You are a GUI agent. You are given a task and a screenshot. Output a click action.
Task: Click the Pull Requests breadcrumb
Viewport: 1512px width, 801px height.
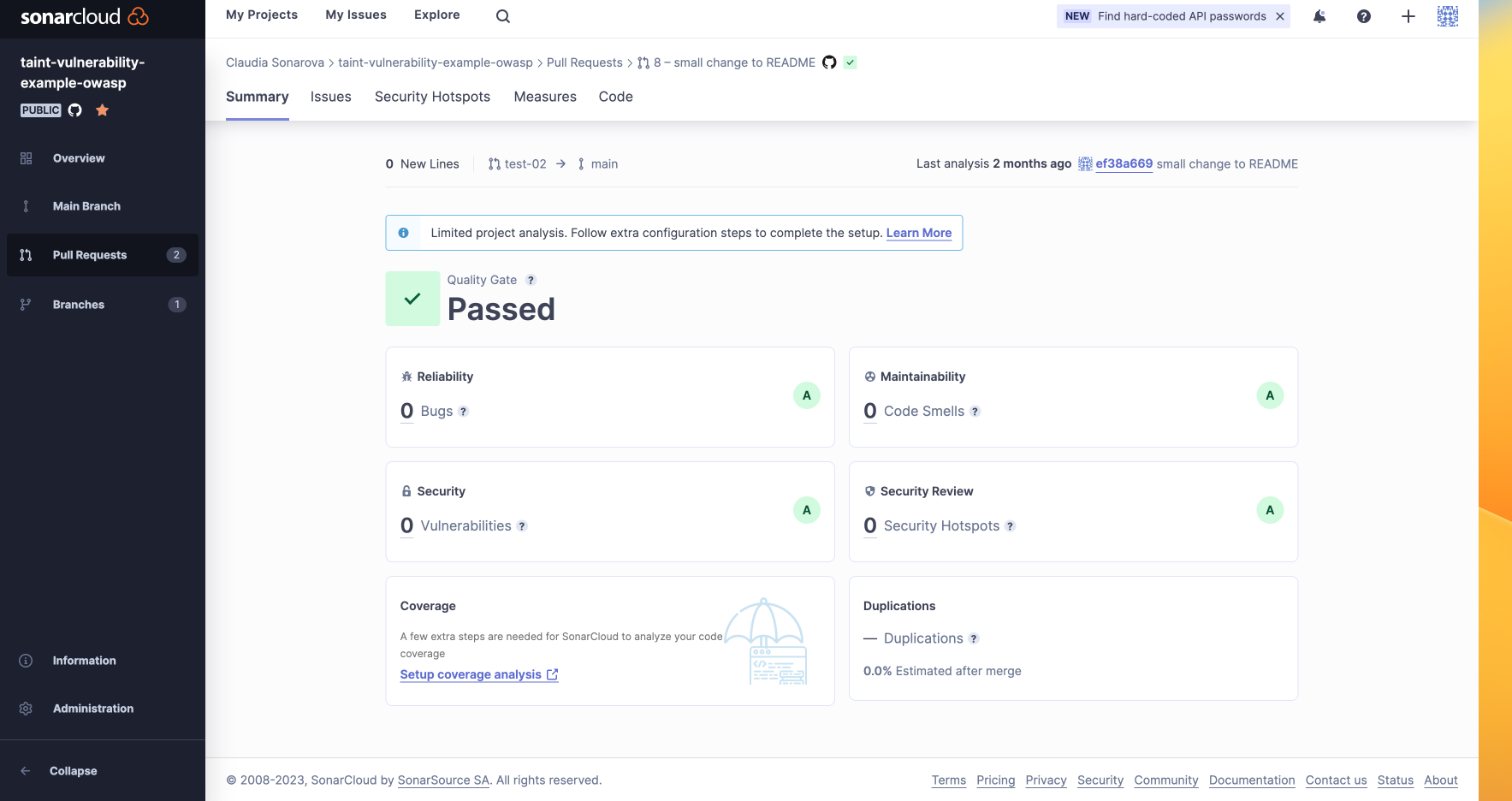tap(584, 62)
